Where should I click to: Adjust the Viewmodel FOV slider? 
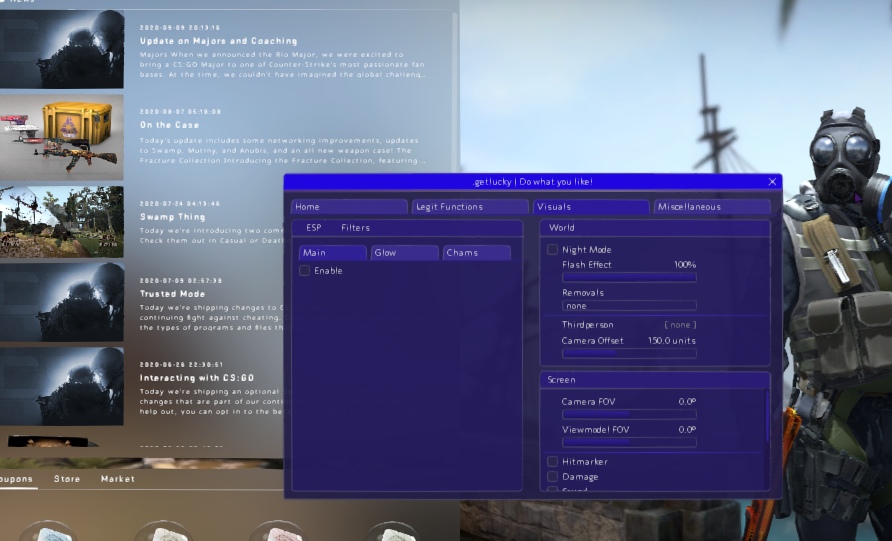click(x=629, y=442)
